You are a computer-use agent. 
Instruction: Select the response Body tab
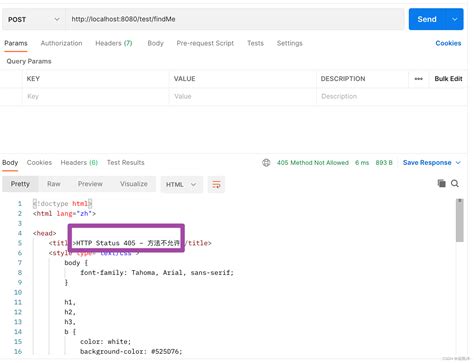pyautogui.click(x=10, y=163)
